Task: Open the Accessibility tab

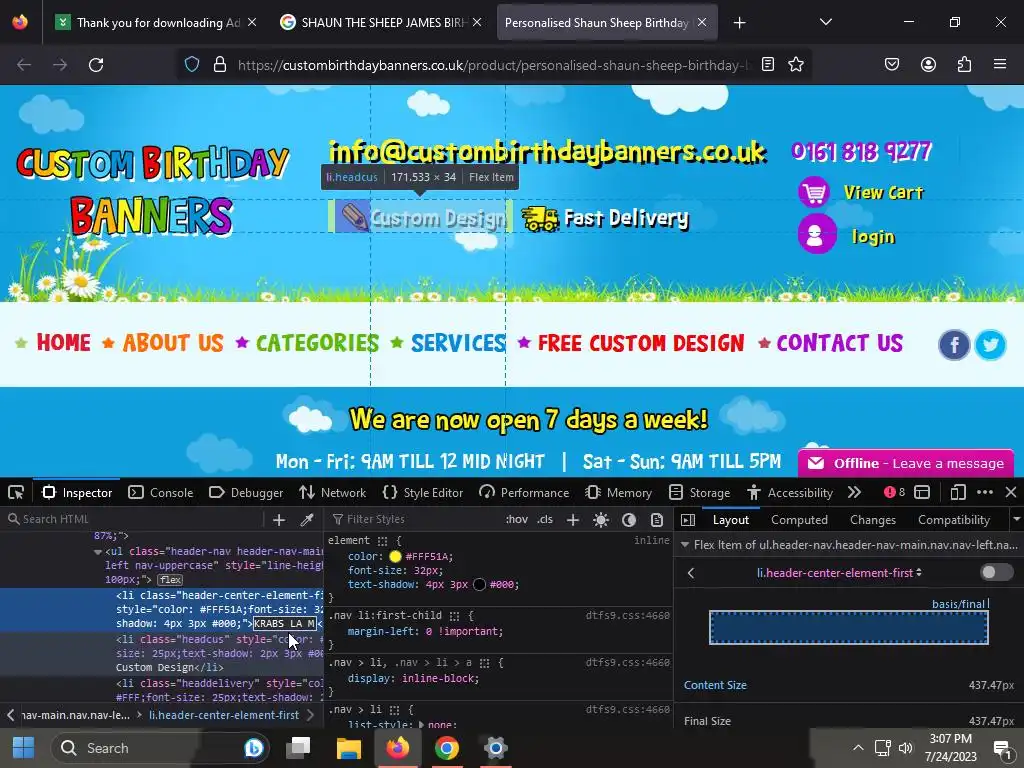Action: (790, 492)
